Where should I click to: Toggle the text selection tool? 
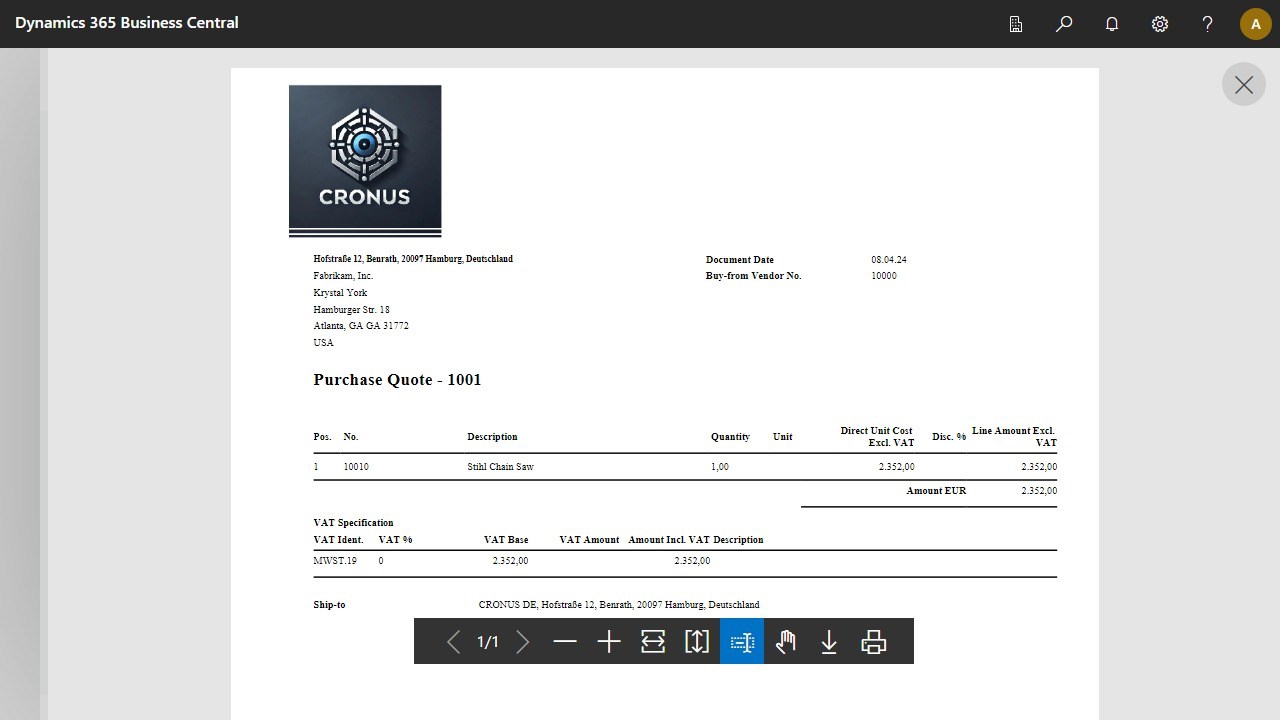pyautogui.click(x=741, y=641)
